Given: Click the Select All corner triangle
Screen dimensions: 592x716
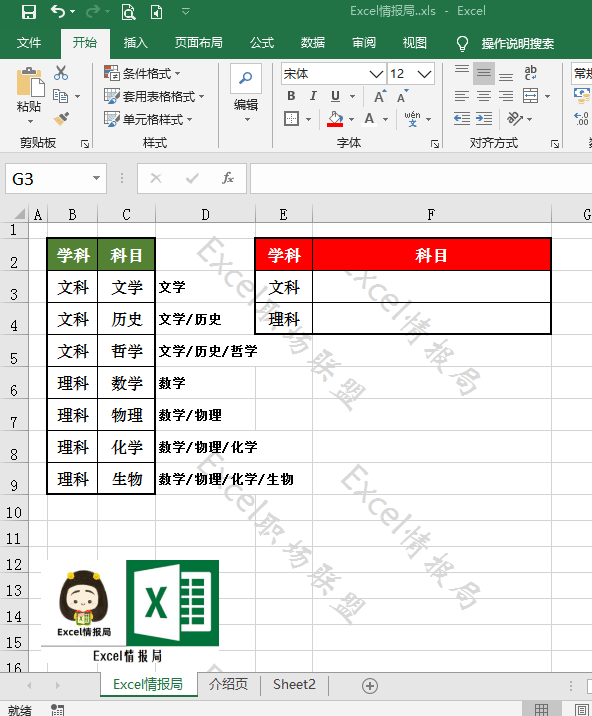Looking at the screenshot, I should point(19,214).
